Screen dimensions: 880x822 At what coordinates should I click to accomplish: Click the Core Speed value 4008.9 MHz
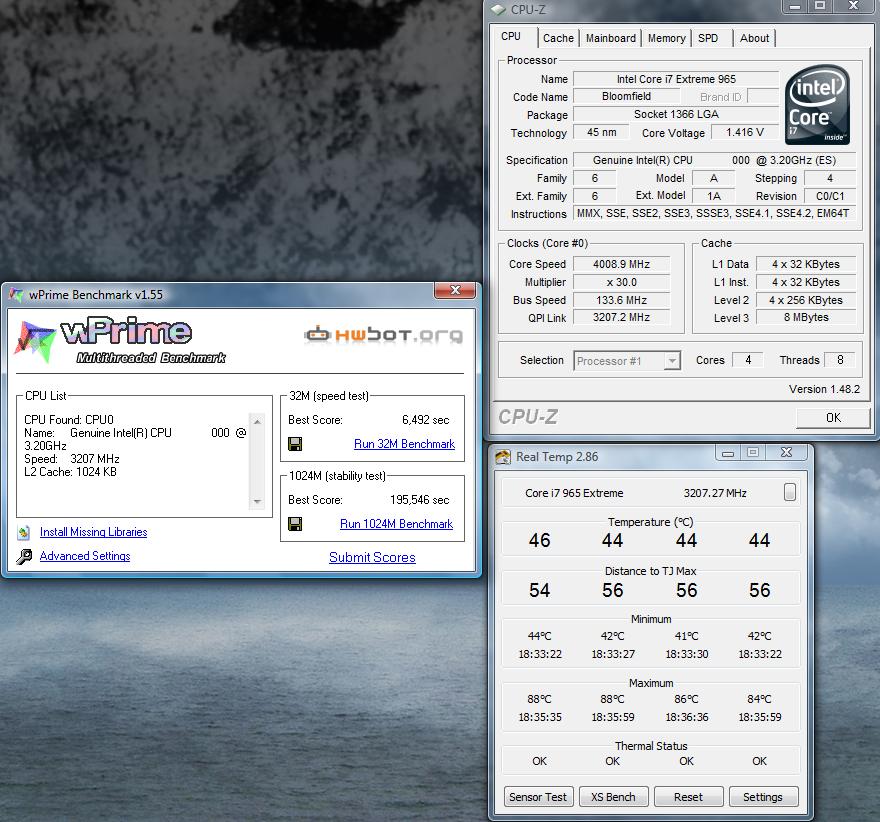point(621,264)
